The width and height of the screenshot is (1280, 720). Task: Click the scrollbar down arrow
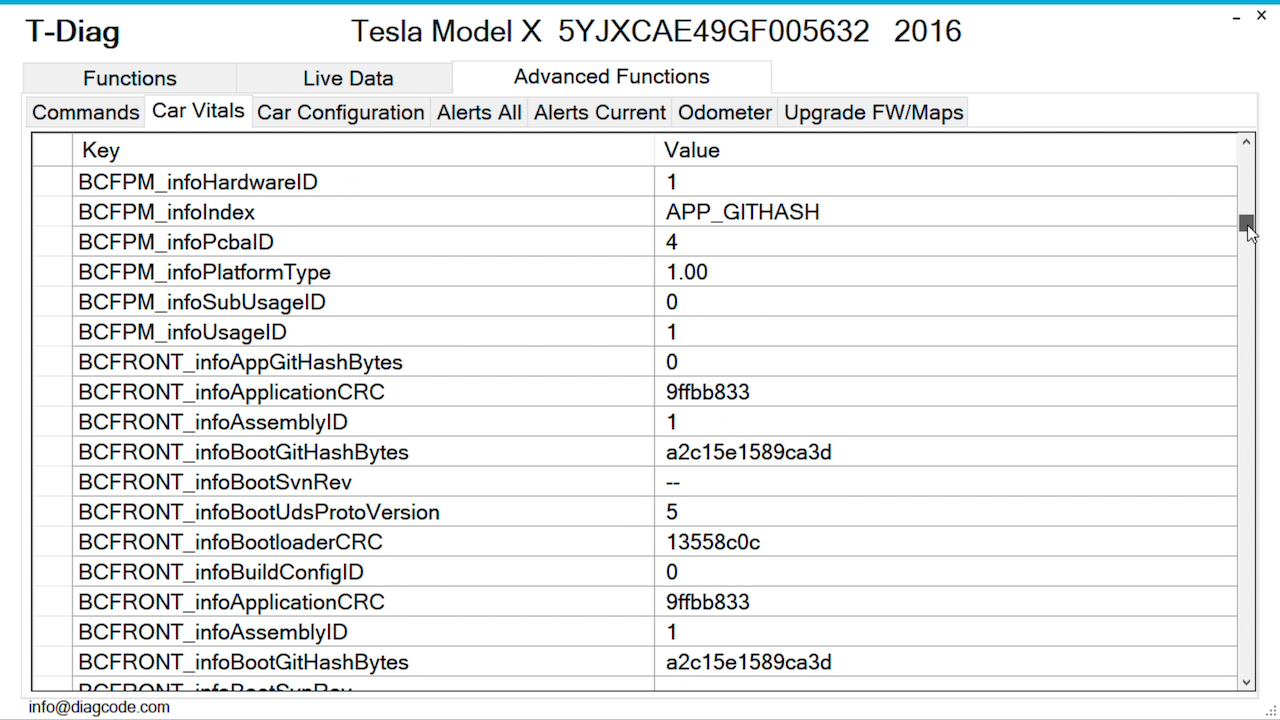tap(1246, 682)
